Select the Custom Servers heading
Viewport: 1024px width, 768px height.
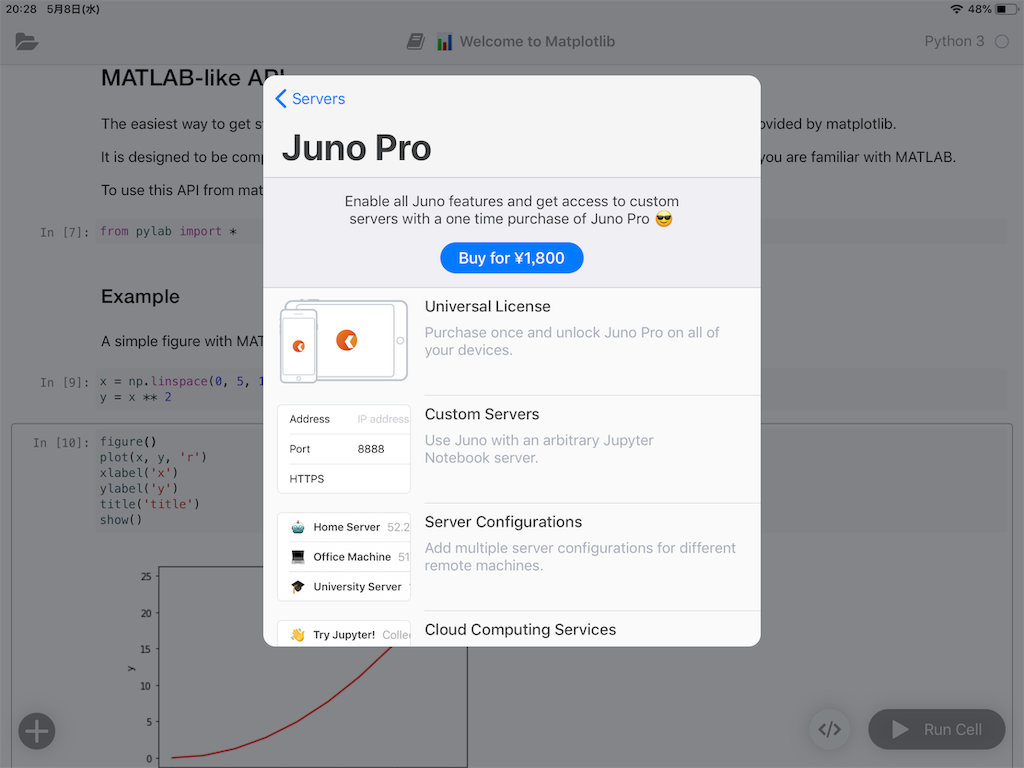(482, 414)
